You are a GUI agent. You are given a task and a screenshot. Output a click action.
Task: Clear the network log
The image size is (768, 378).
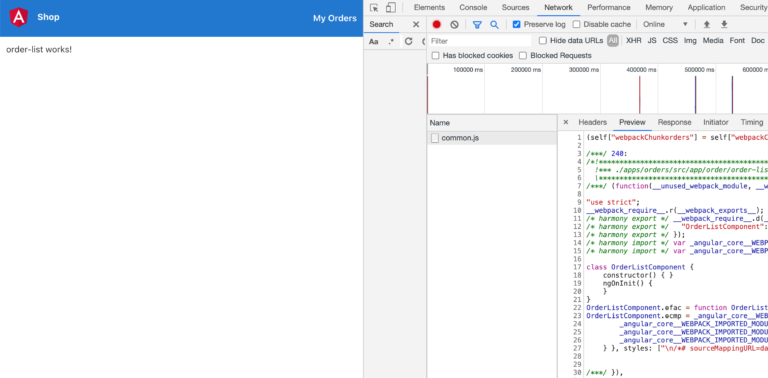455,24
